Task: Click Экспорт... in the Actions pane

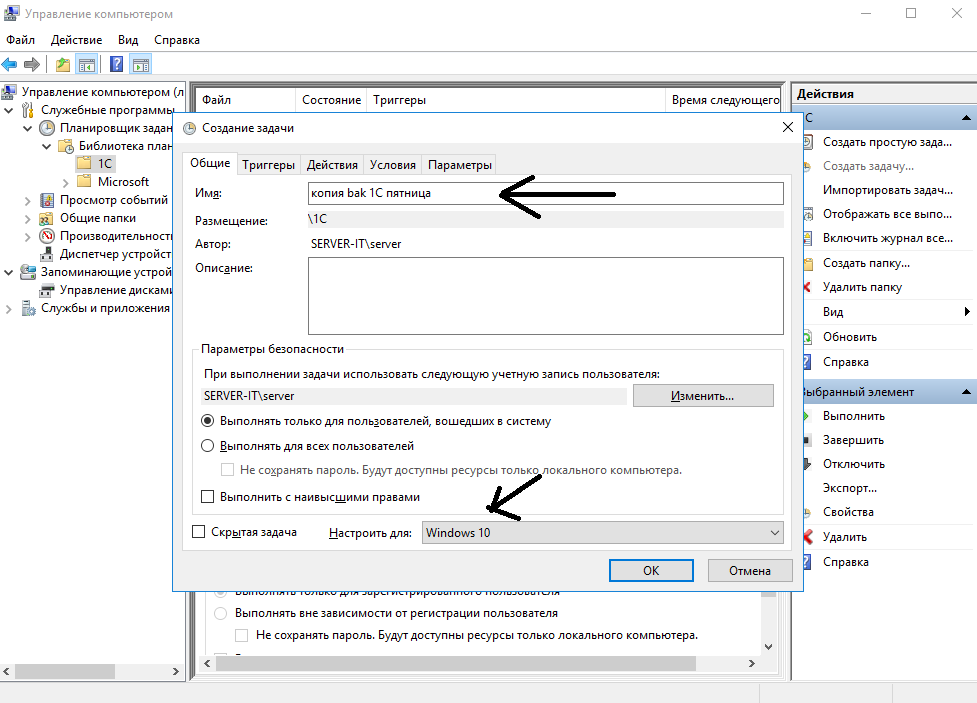Action: 849,488
